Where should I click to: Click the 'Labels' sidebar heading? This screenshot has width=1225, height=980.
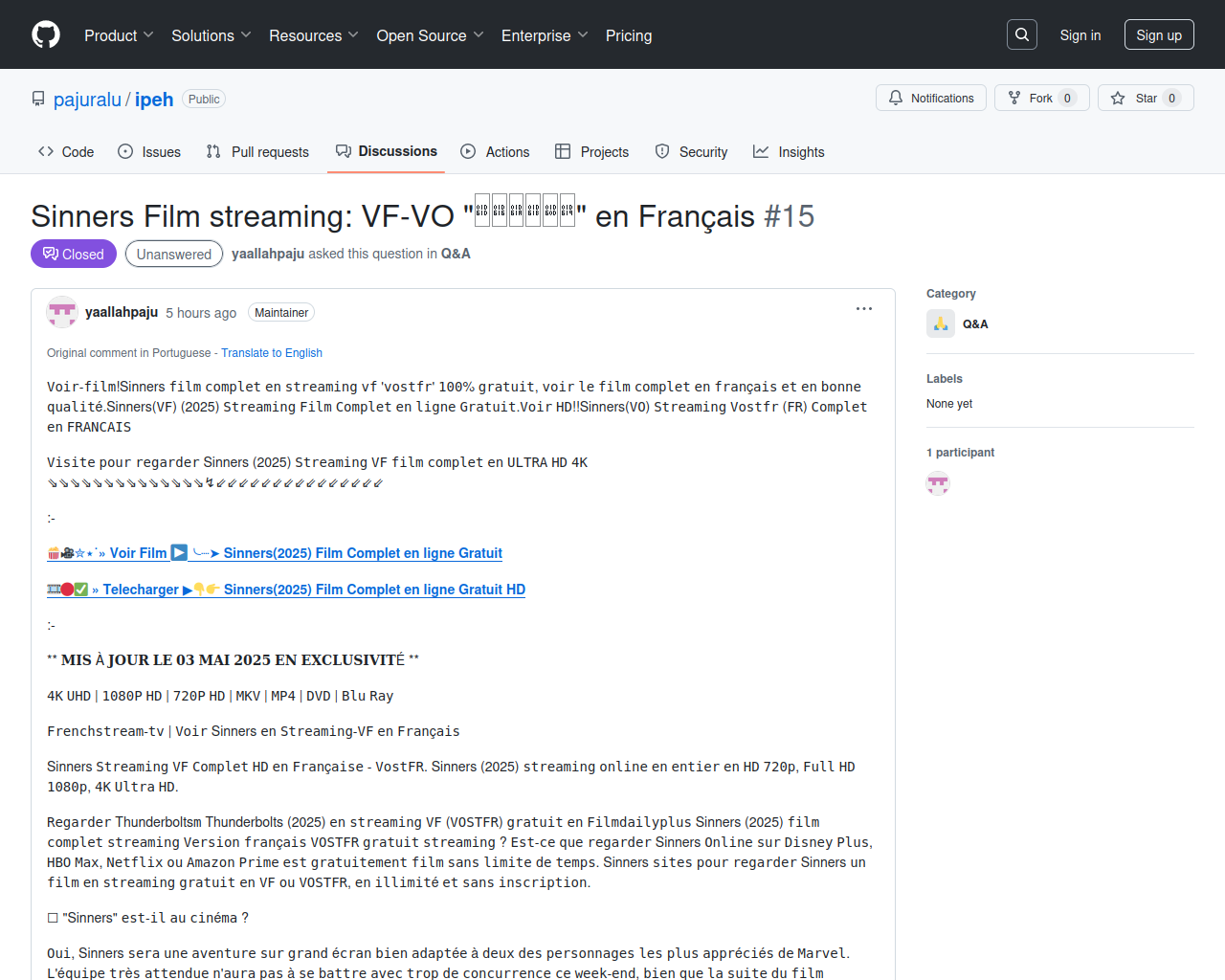(945, 379)
